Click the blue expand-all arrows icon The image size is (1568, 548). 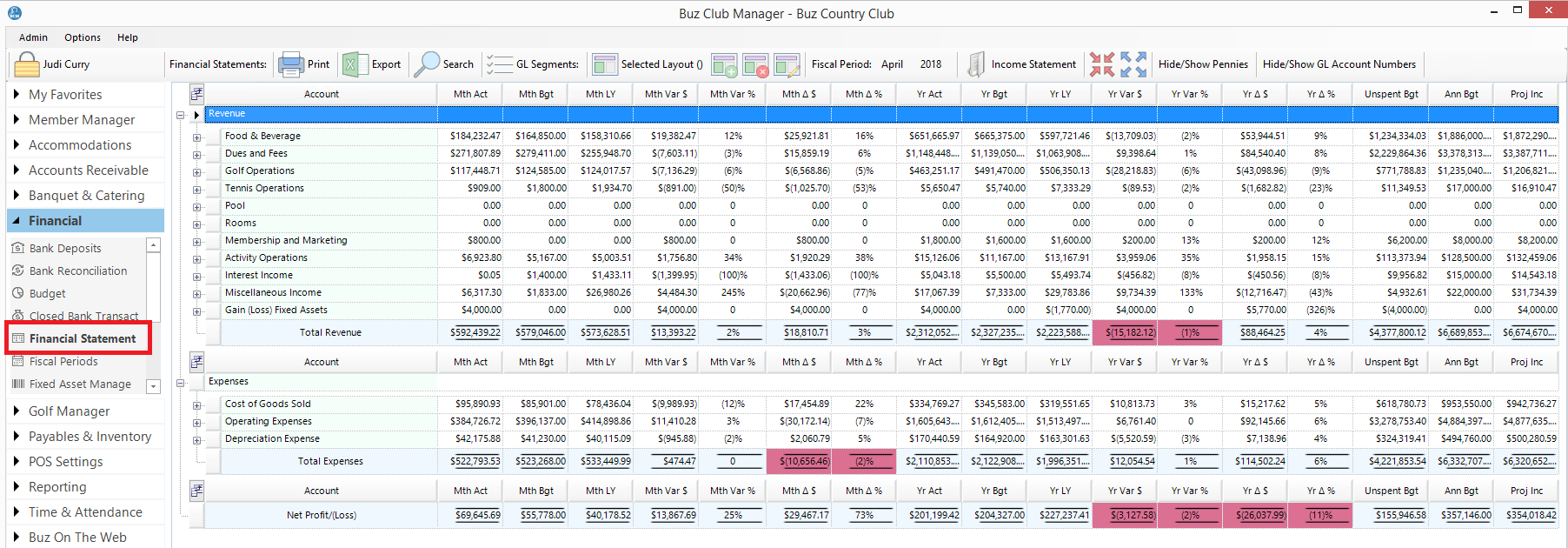tap(1133, 64)
